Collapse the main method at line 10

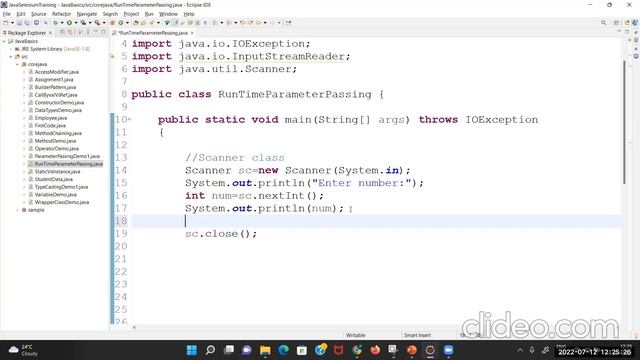(130, 120)
